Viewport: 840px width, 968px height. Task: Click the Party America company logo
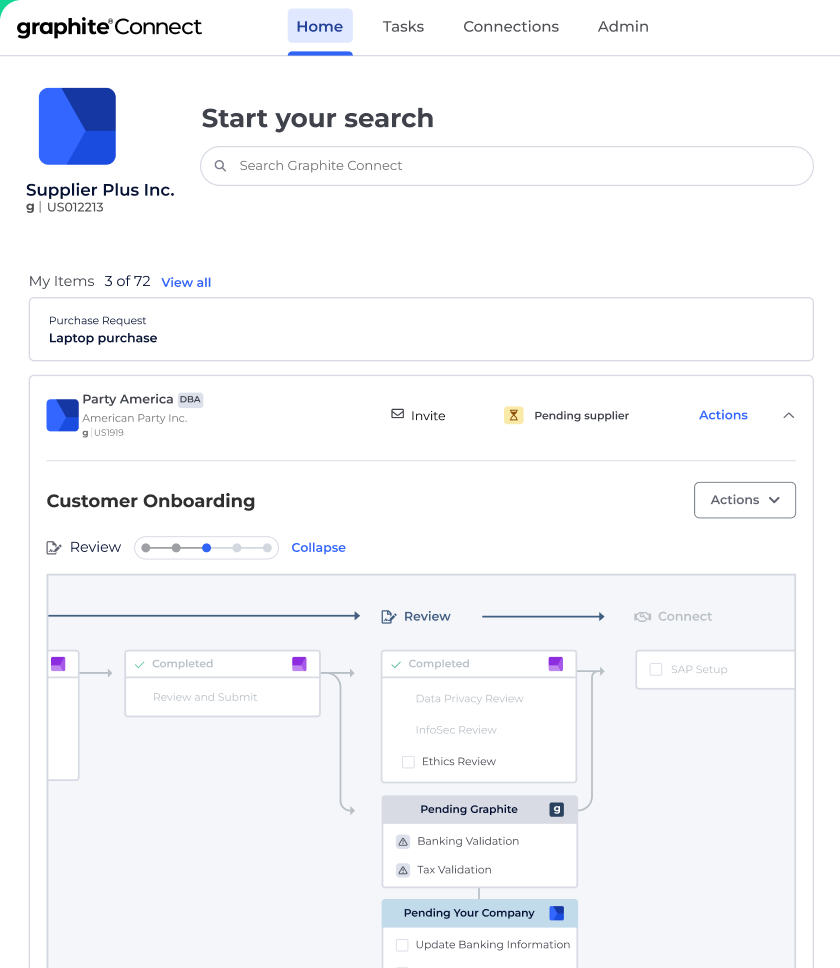[62, 415]
